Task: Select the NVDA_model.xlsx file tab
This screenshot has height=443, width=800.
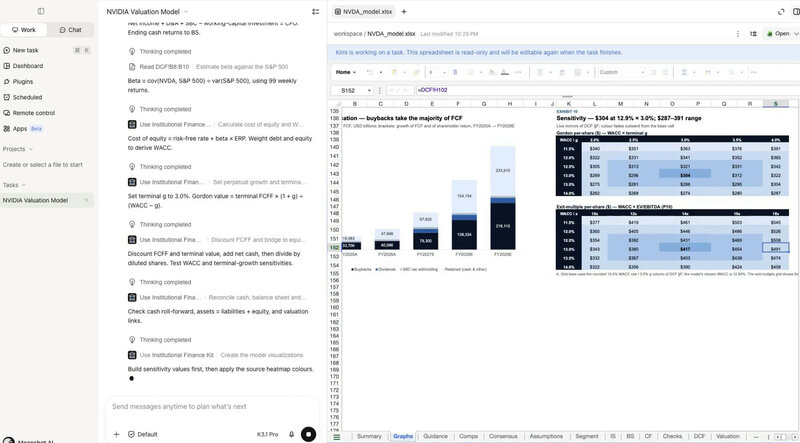Action: [363, 12]
